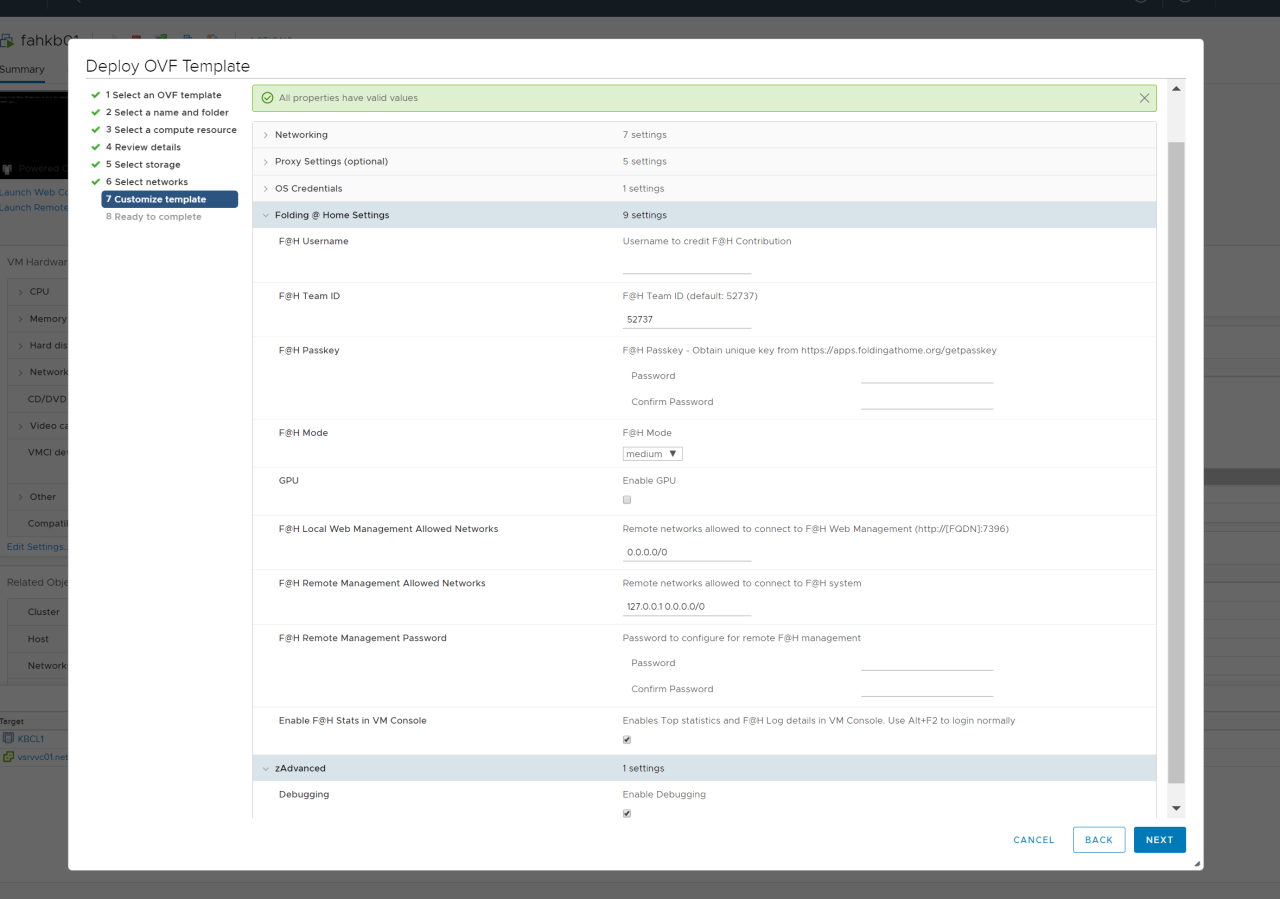Click the scrollbar down arrow
The image size is (1280, 899).
tap(1176, 808)
